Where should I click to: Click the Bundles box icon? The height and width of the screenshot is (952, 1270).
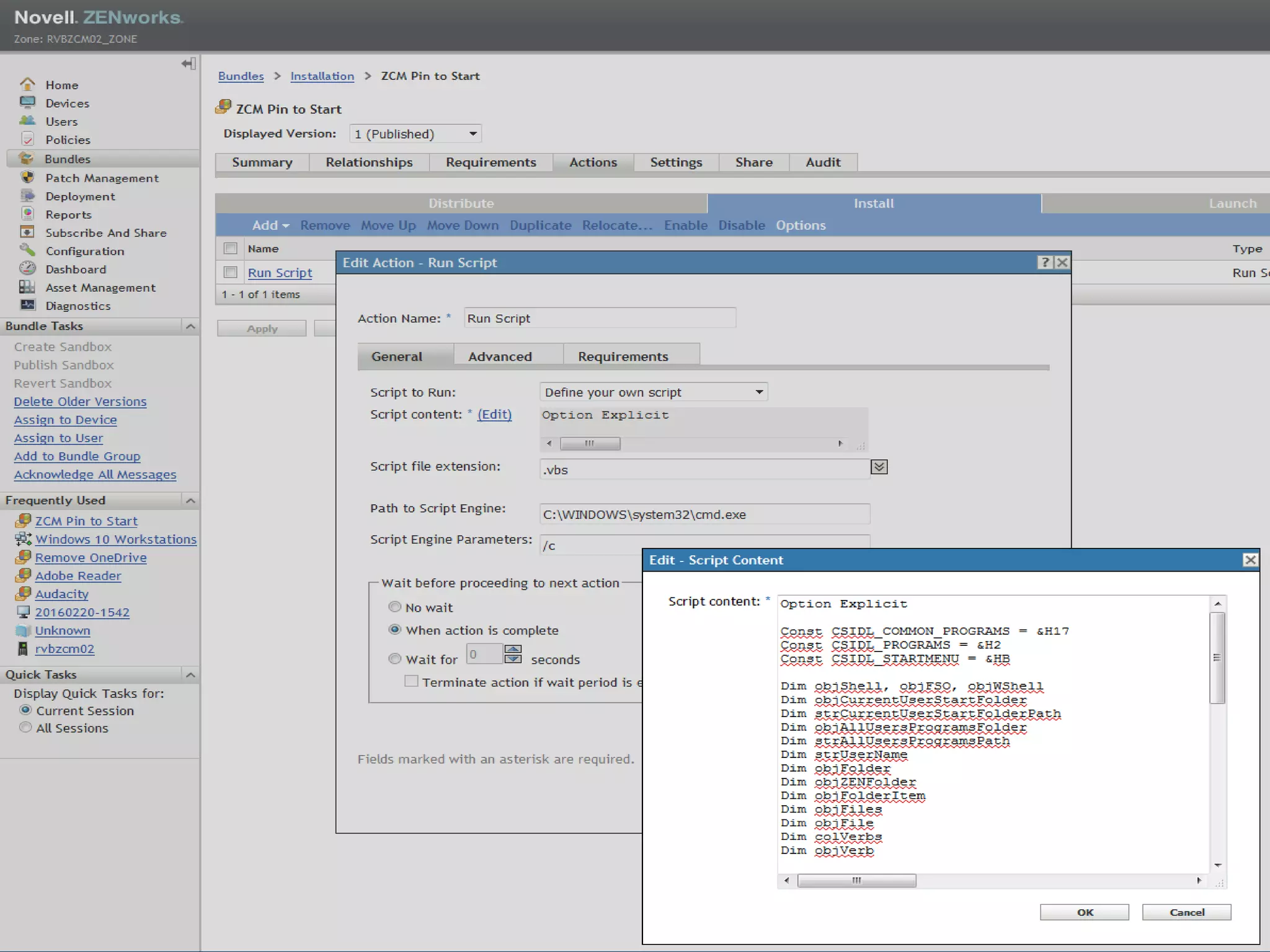tap(26, 158)
